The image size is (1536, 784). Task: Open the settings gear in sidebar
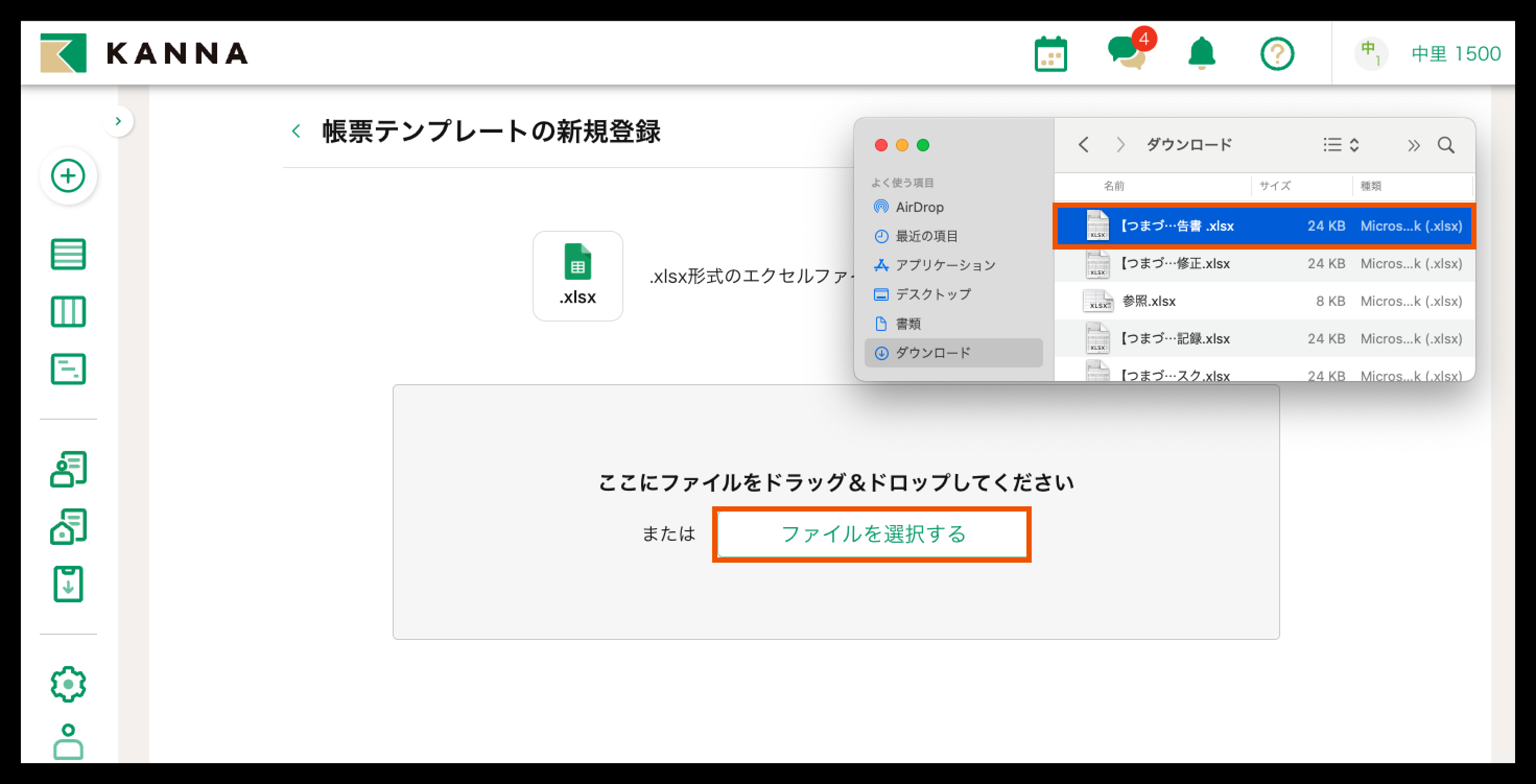68,684
